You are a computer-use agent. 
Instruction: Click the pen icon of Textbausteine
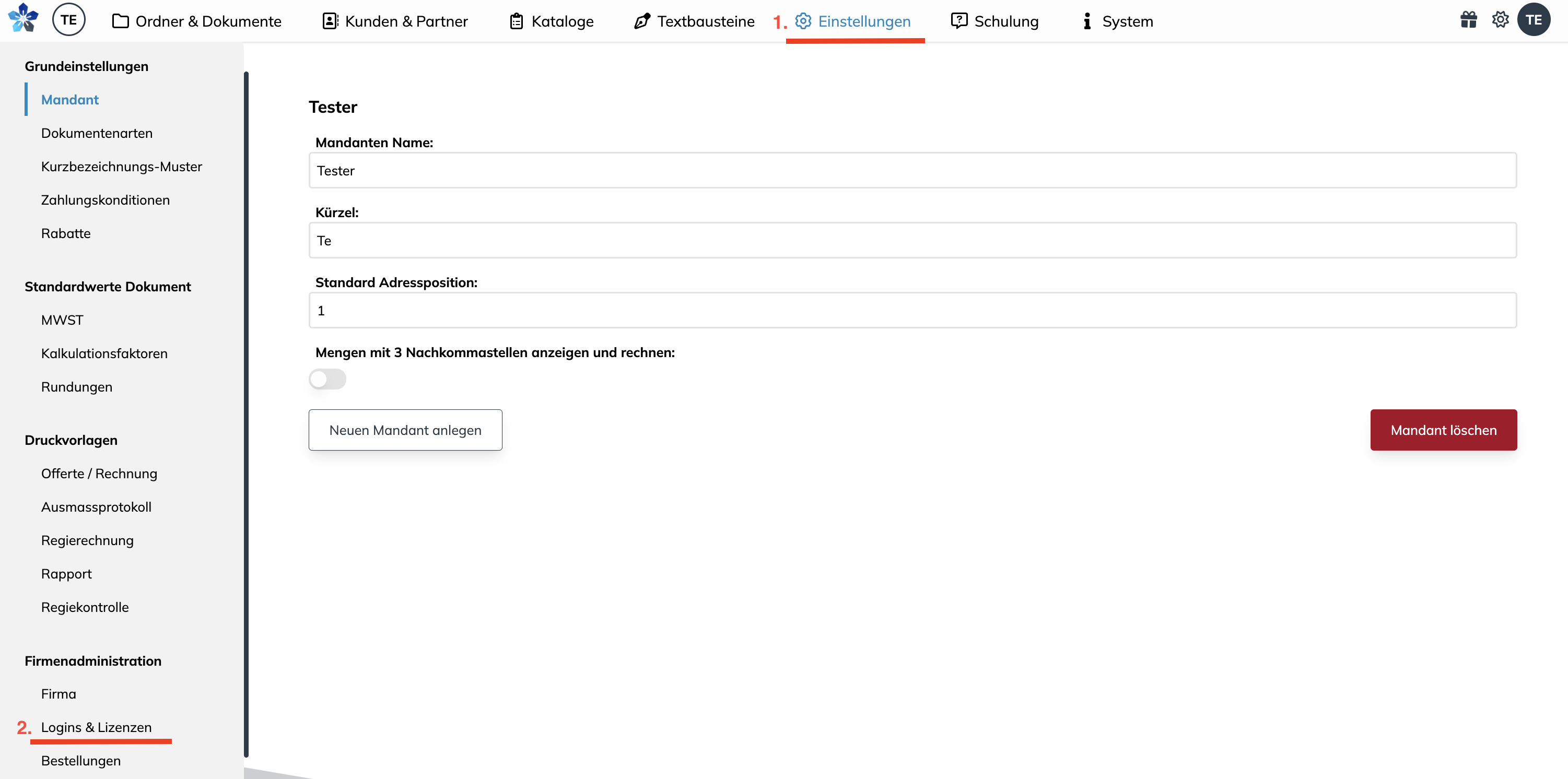(642, 21)
